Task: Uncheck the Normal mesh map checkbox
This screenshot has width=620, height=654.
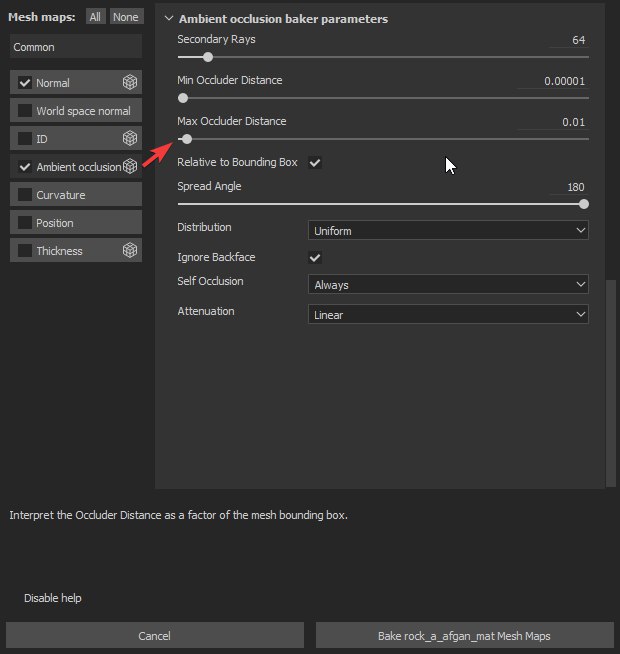Action: click(x=25, y=83)
